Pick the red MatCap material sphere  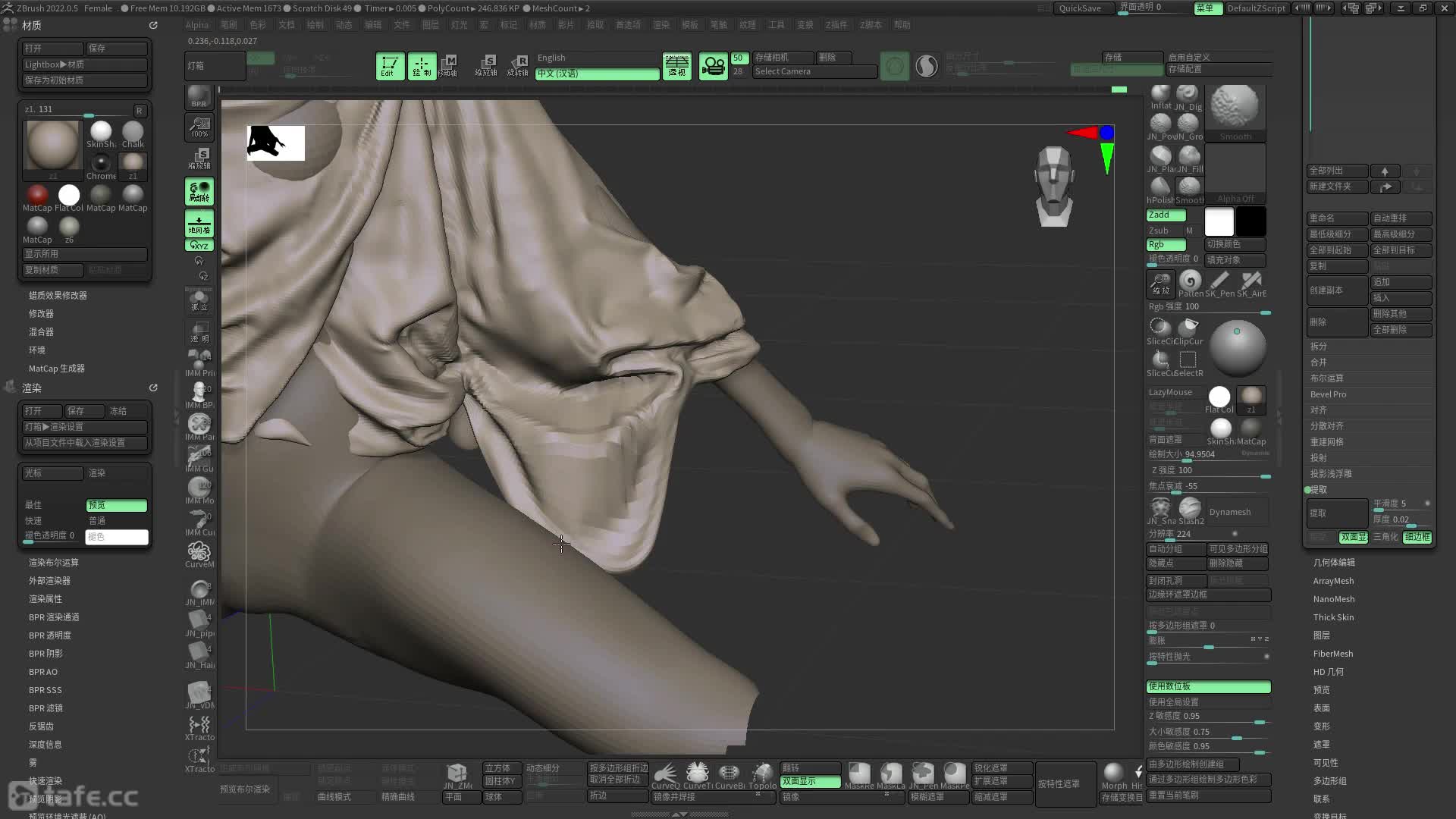pos(37,198)
